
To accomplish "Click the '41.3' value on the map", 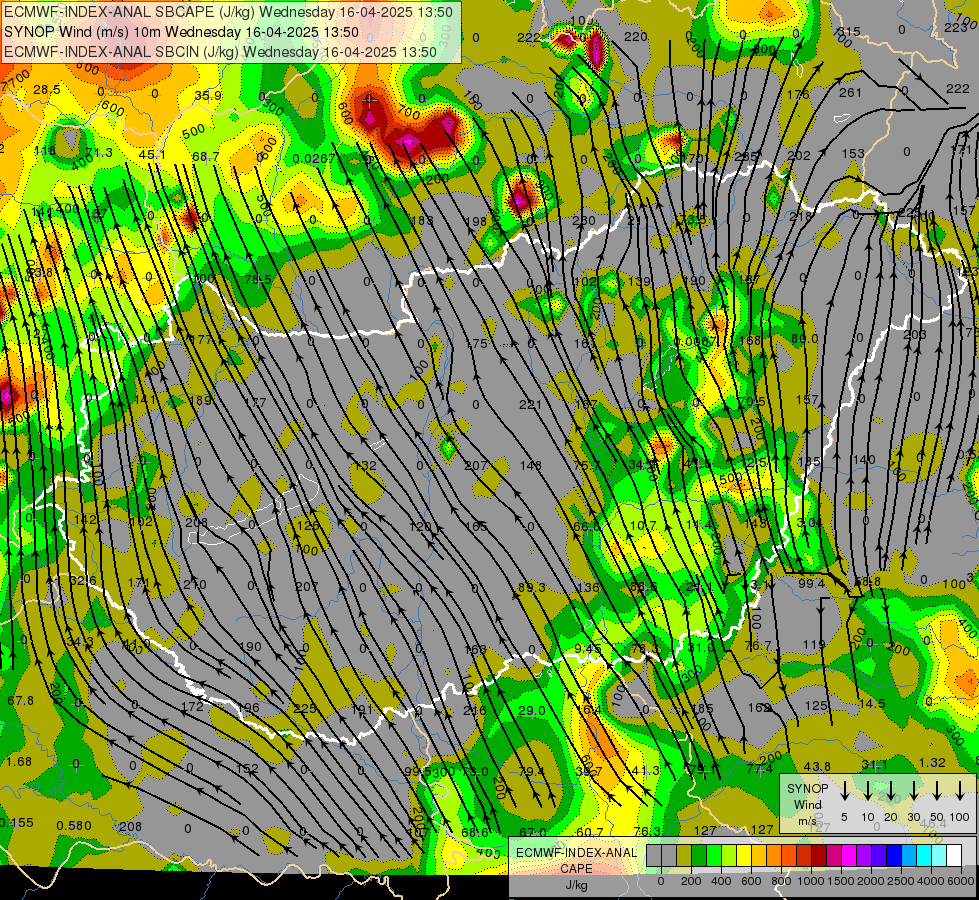I will 645,771.
